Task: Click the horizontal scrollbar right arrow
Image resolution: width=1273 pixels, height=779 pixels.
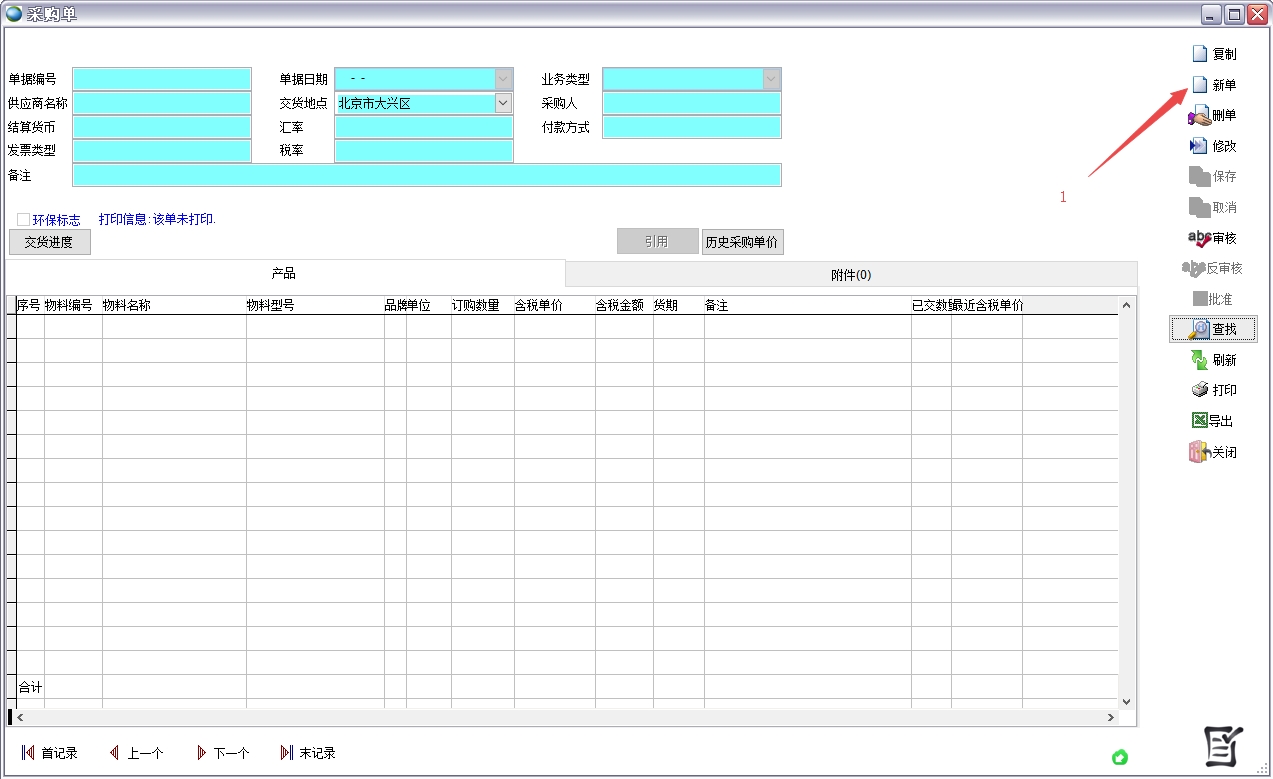Action: [x=1110, y=717]
